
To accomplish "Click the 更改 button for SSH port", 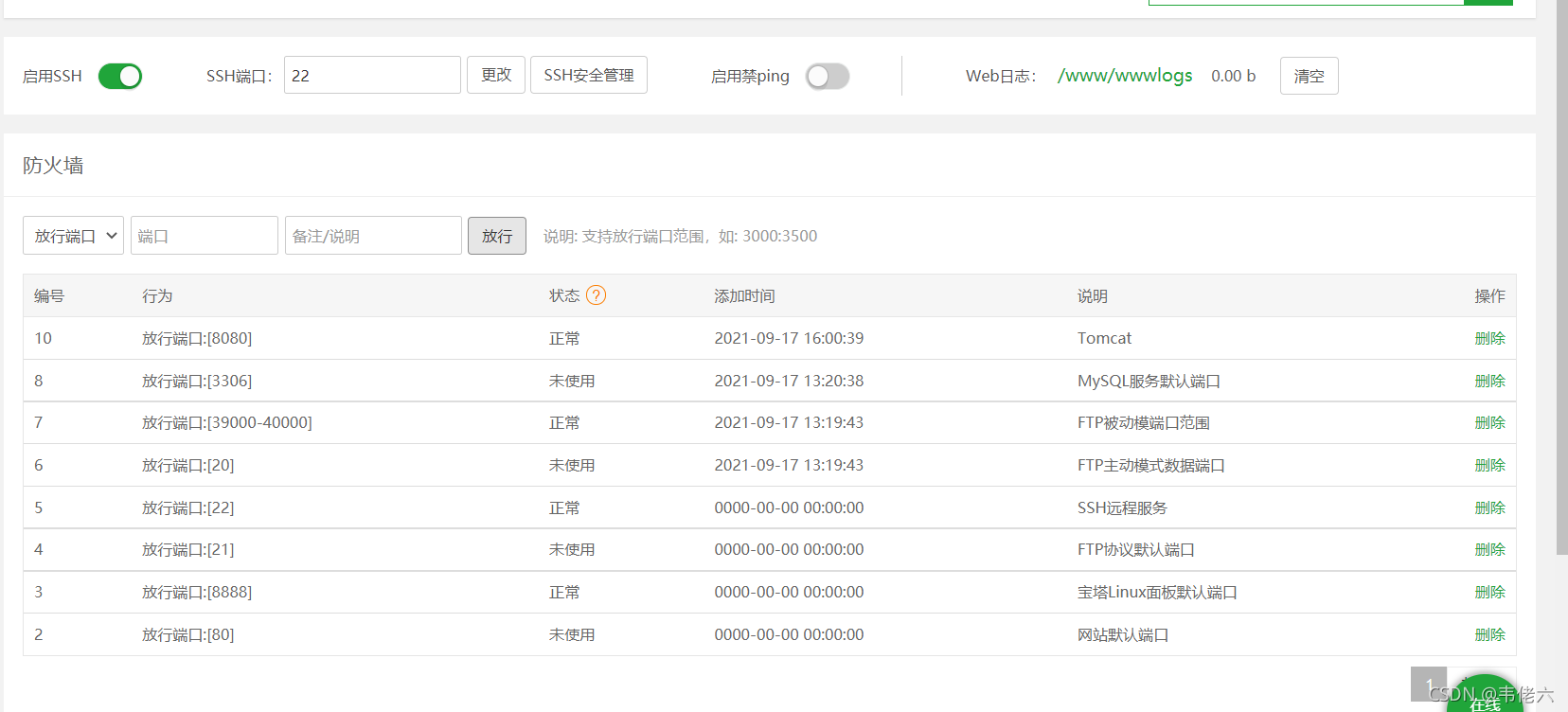I will tap(496, 75).
